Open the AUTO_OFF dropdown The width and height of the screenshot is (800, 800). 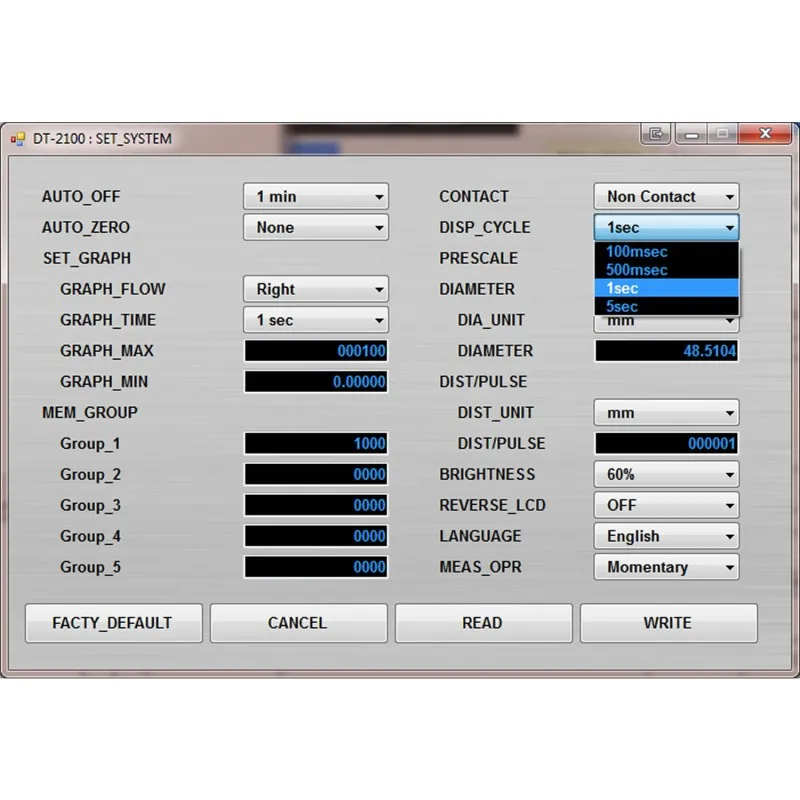coord(315,197)
